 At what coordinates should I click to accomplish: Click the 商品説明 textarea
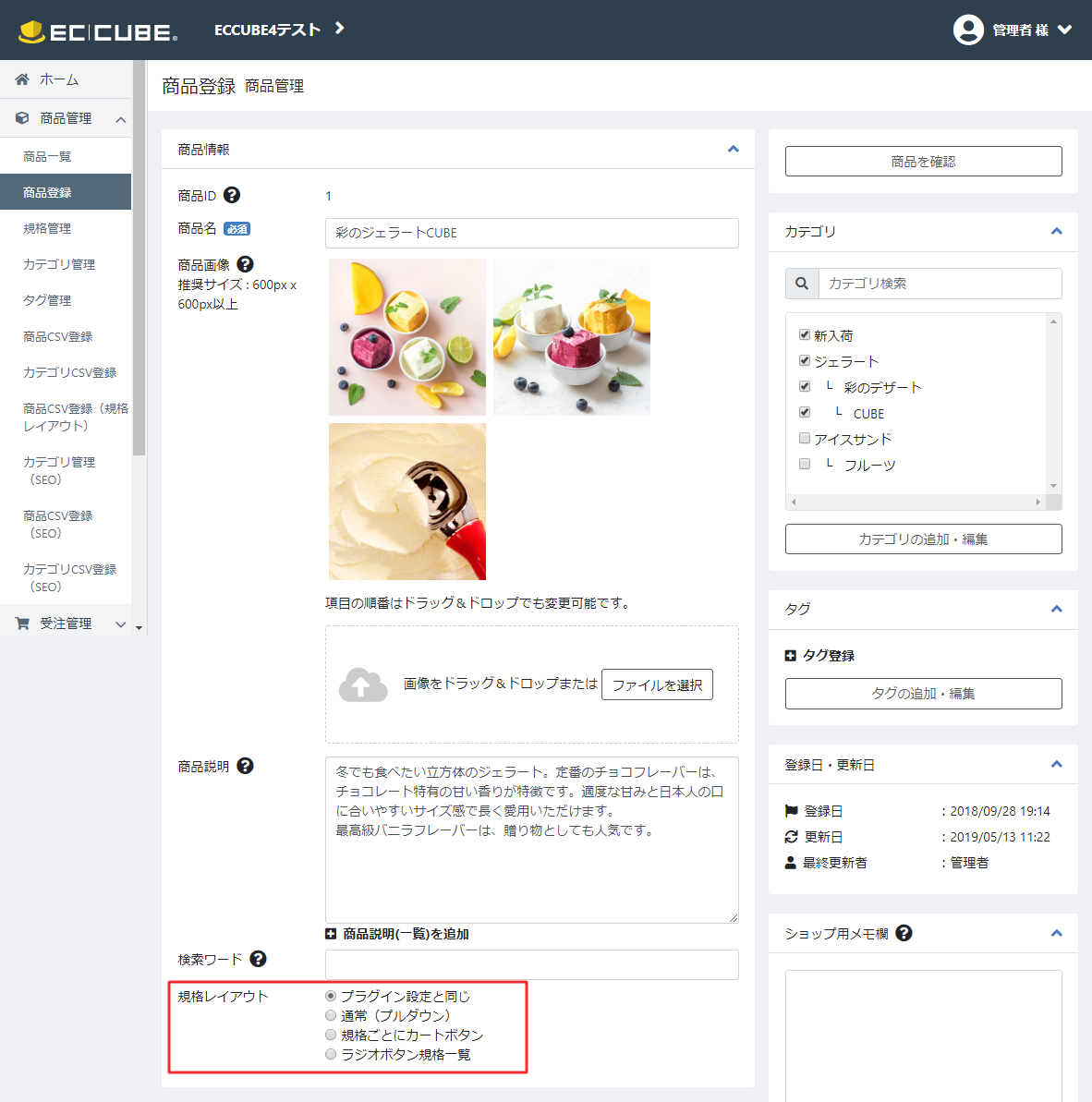[x=531, y=840]
